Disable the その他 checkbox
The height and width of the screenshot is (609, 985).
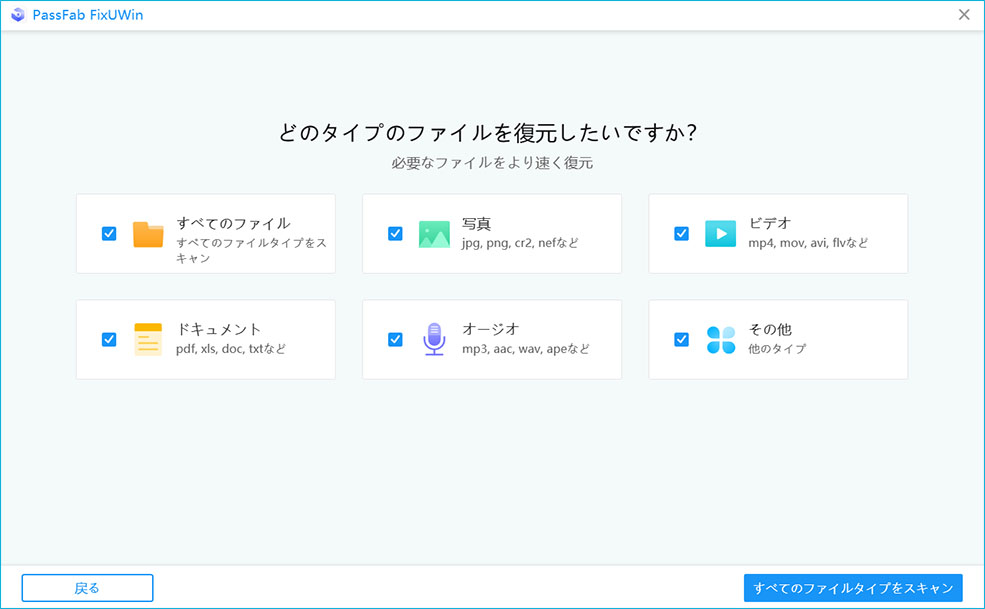pos(681,339)
